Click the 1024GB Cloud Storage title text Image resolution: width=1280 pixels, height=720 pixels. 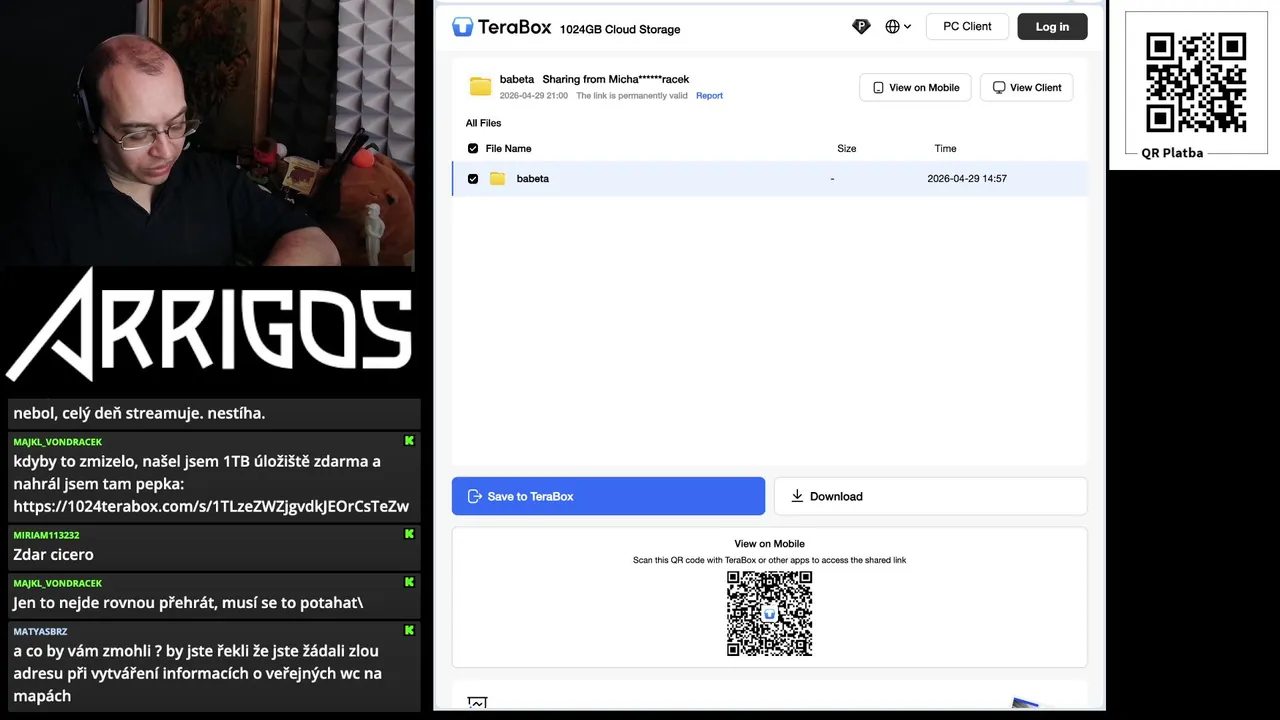(x=620, y=29)
